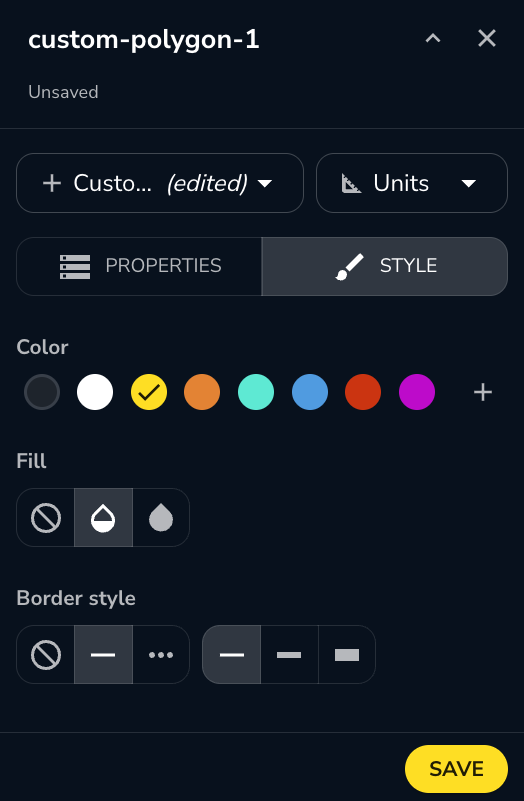Select the turquoise color swatch
The width and height of the screenshot is (524, 801).
(x=256, y=392)
